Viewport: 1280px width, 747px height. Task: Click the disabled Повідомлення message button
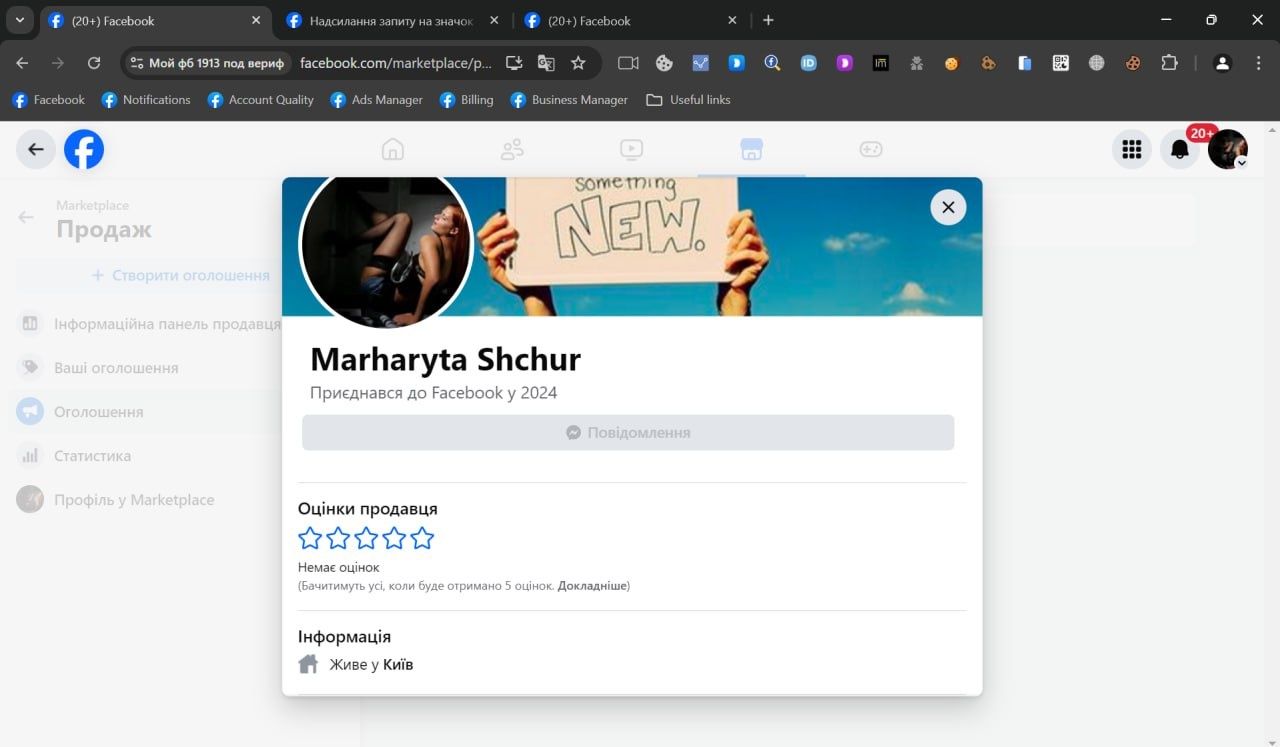(x=628, y=433)
